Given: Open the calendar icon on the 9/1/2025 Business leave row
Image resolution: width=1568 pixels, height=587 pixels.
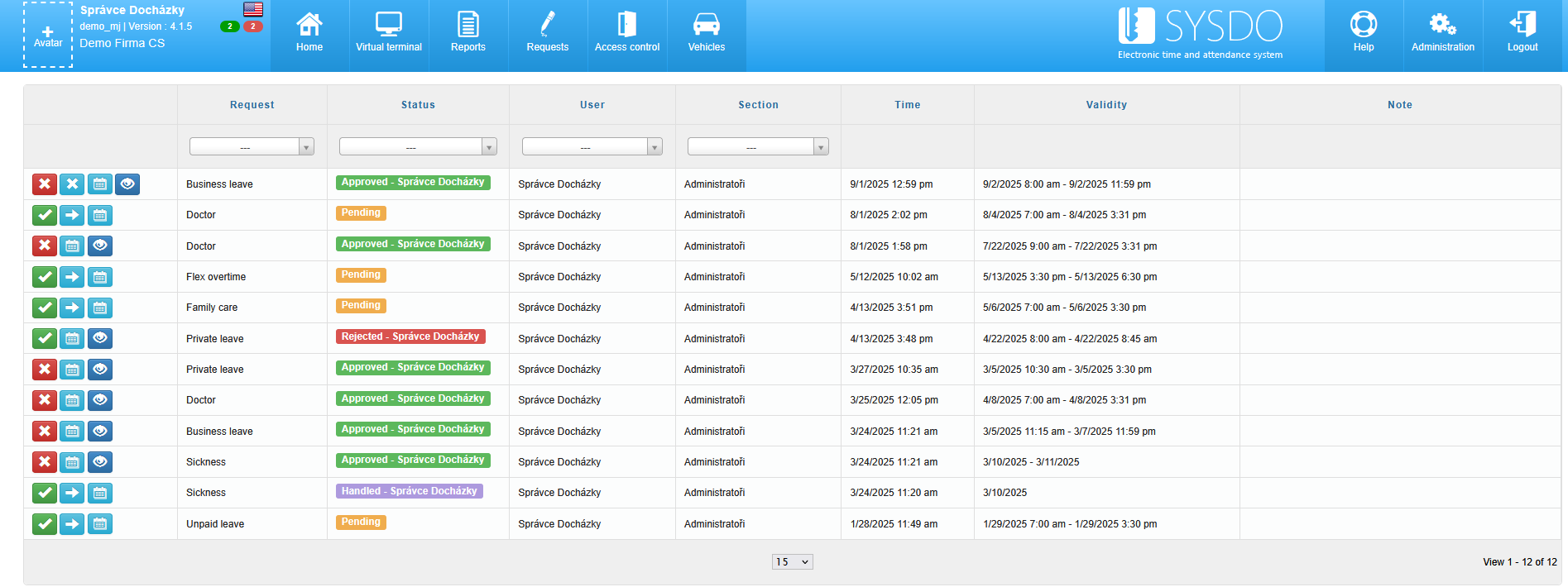Looking at the screenshot, I should (x=100, y=184).
